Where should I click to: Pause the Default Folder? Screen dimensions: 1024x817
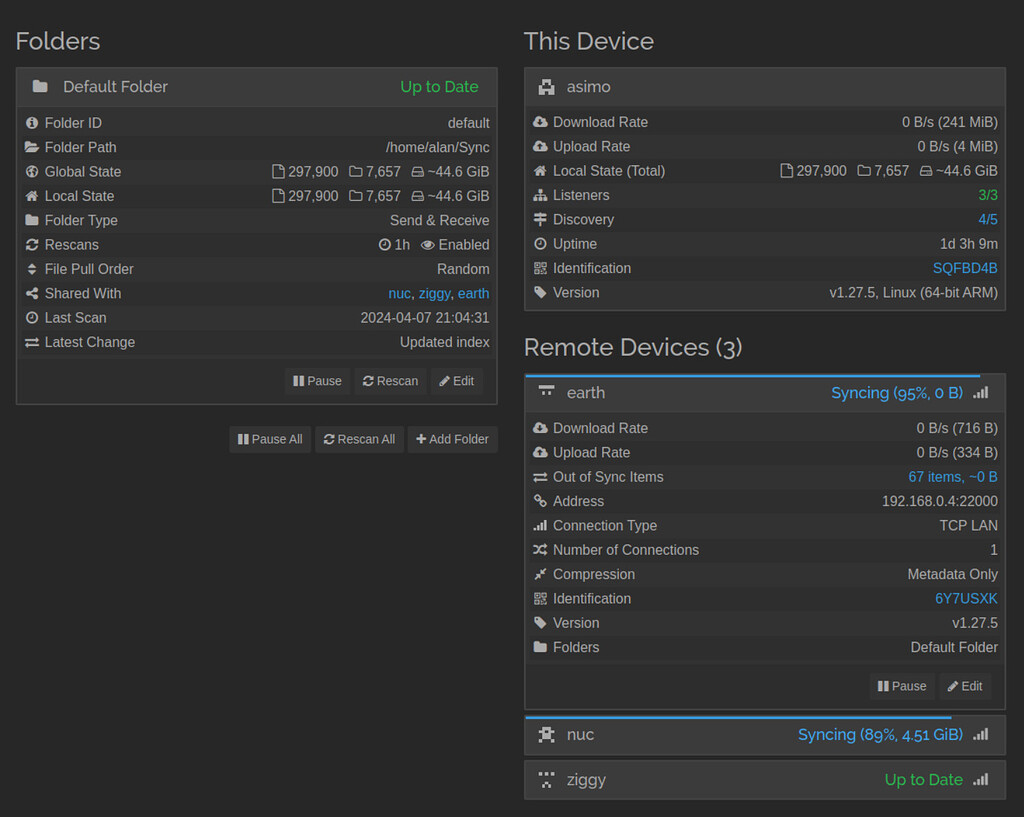tap(317, 381)
